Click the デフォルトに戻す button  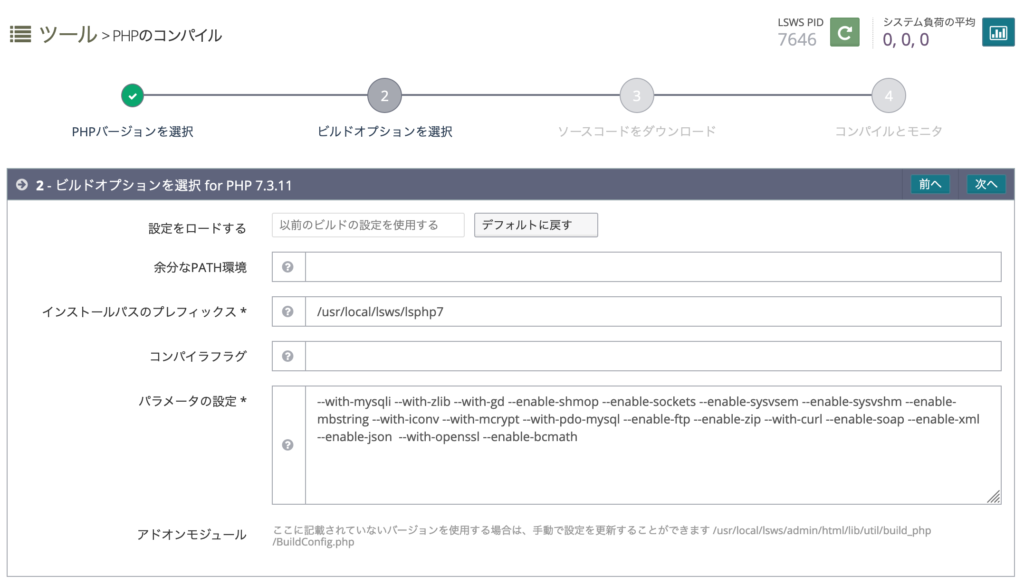(x=535, y=225)
